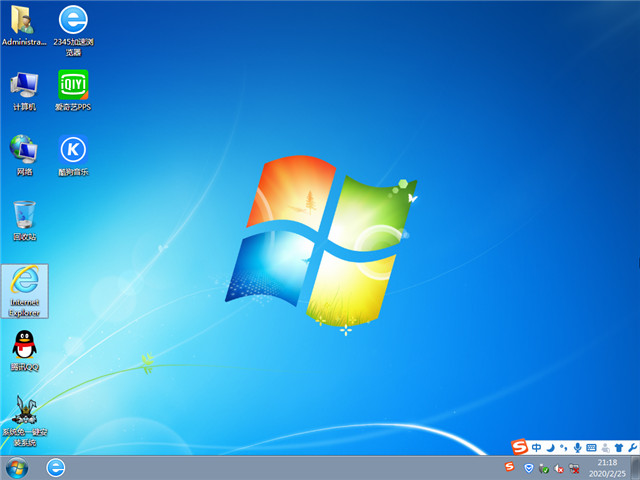The width and height of the screenshot is (640, 480).
Task: Click the safely remove hardware tray icon
Action: pyautogui.click(x=544, y=469)
